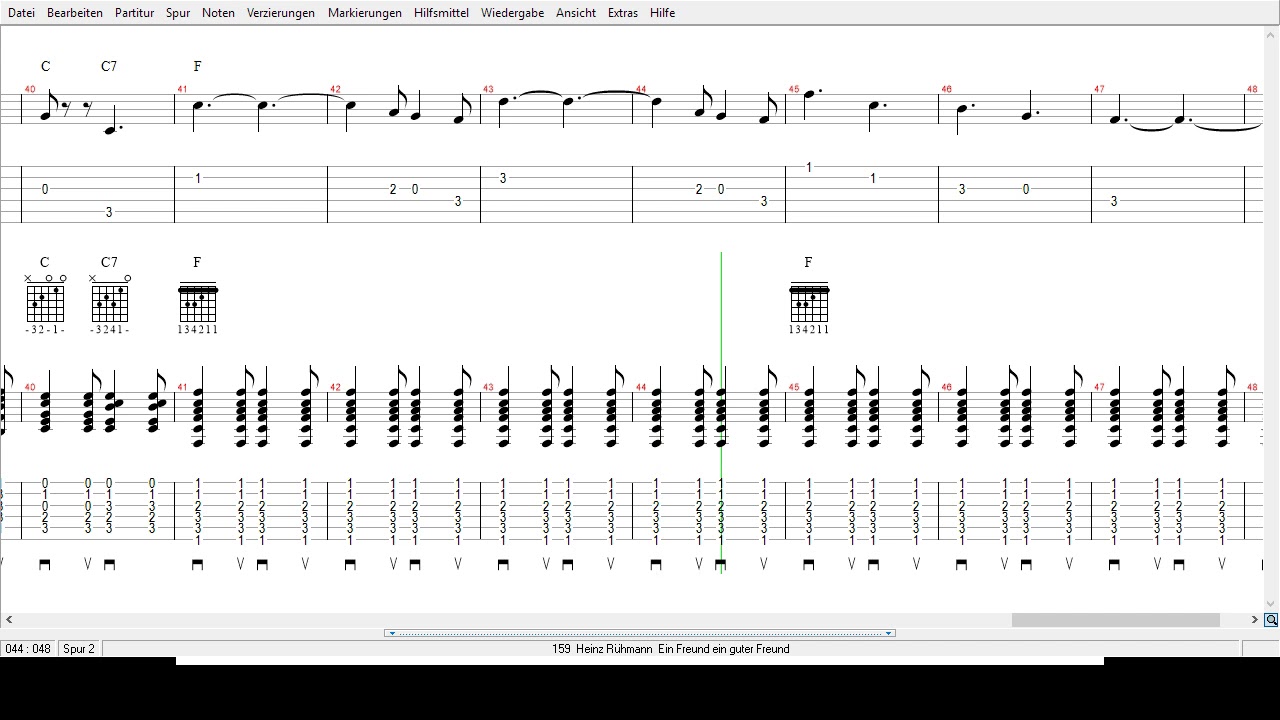Click the song title in status bar
This screenshot has height=720, width=1280.
[671, 649]
